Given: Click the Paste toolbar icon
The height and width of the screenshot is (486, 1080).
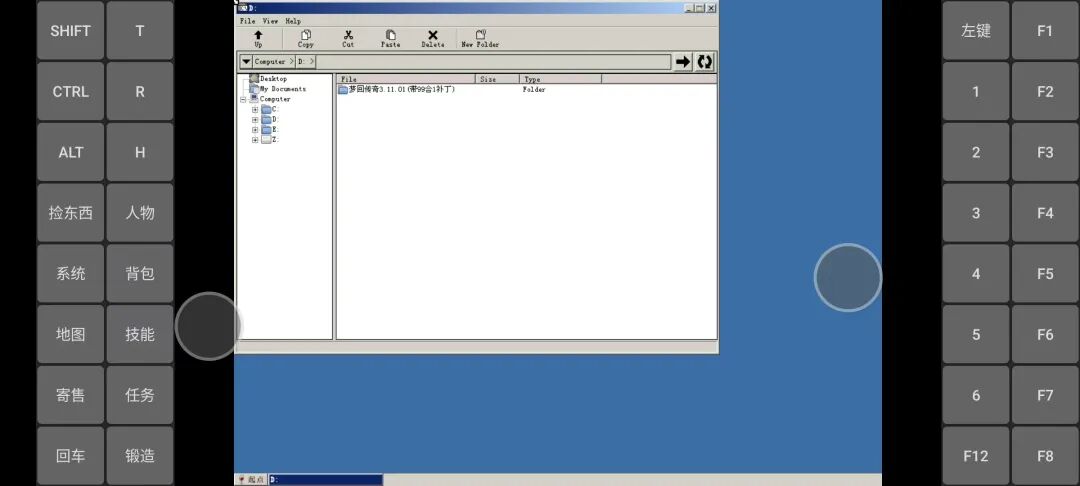Looking at the screenshot, I should (390, 37).
